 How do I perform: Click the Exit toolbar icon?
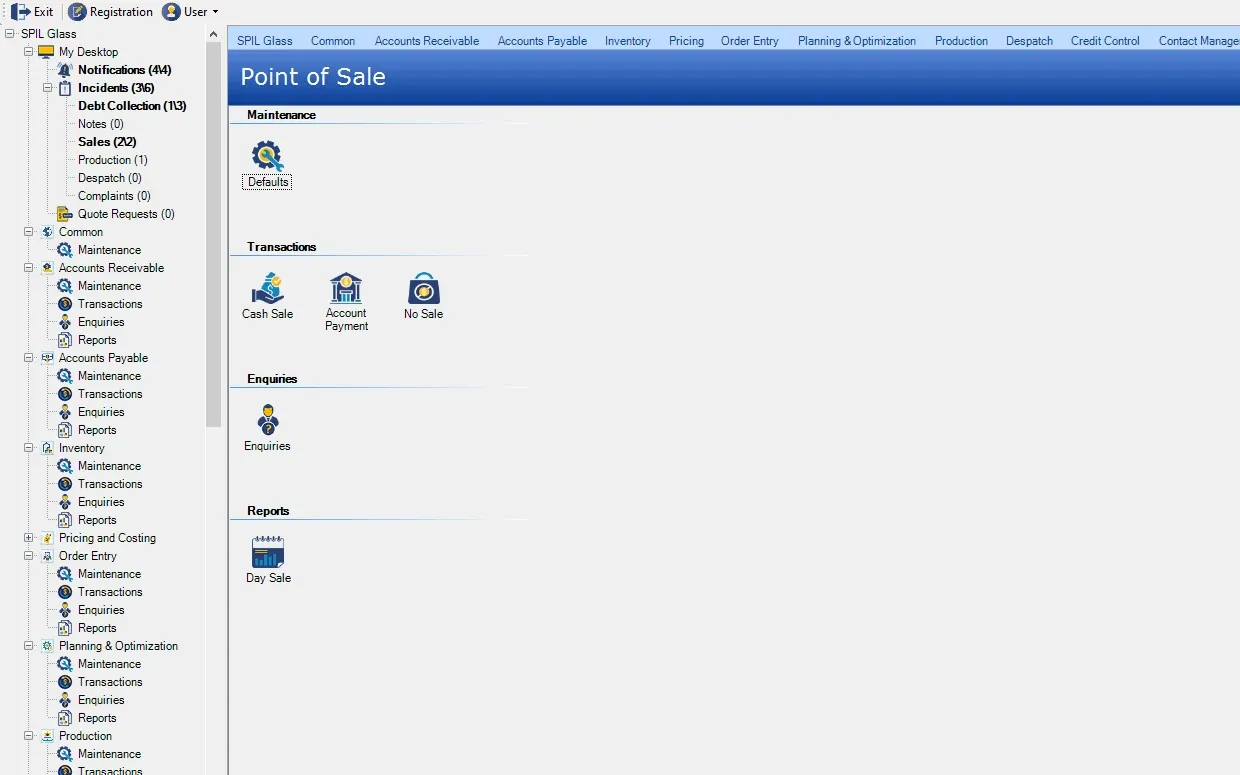(20, 12)
